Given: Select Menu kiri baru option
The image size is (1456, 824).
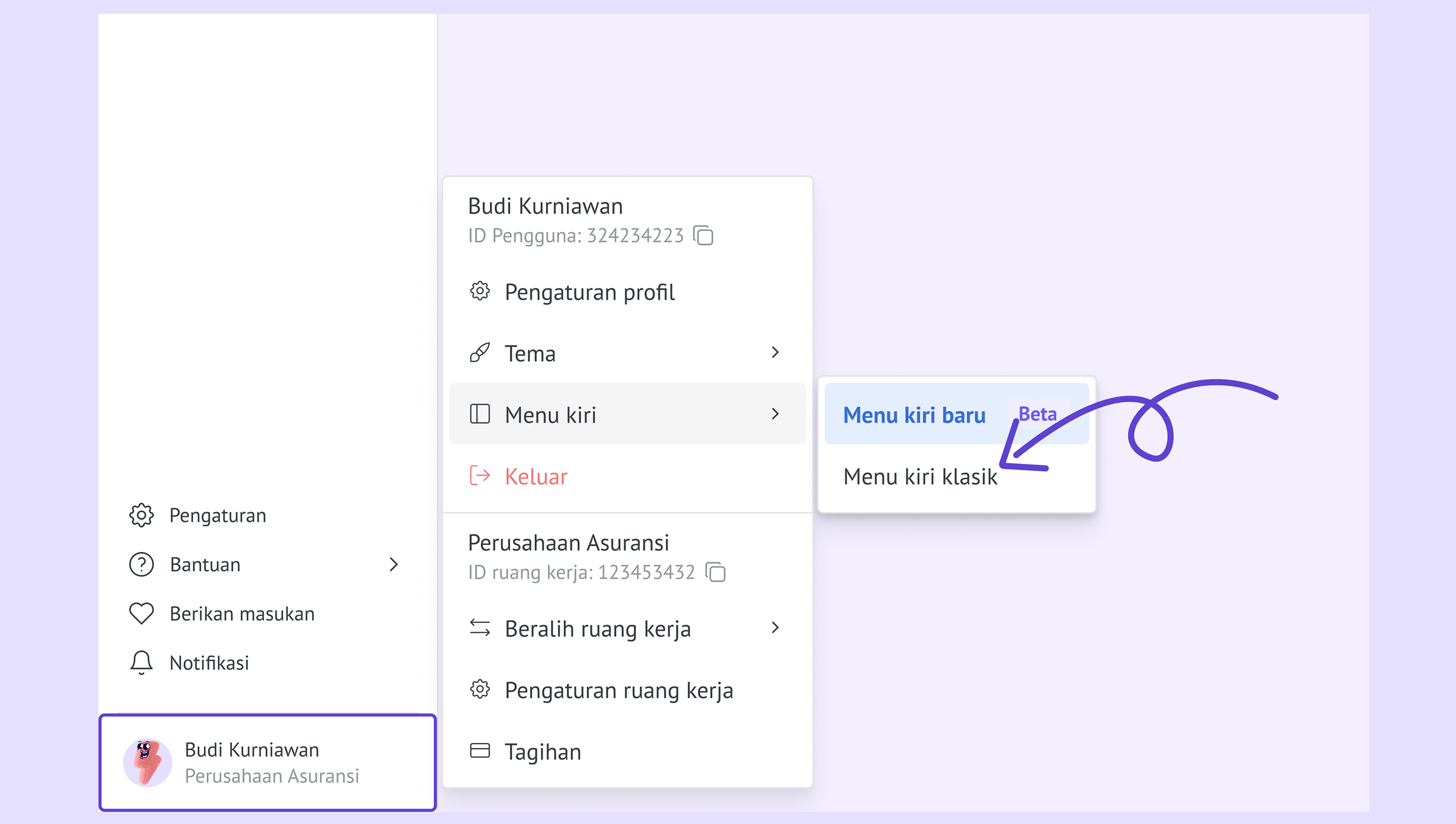Looking at the screenshot, I should [x=914, y=415].
